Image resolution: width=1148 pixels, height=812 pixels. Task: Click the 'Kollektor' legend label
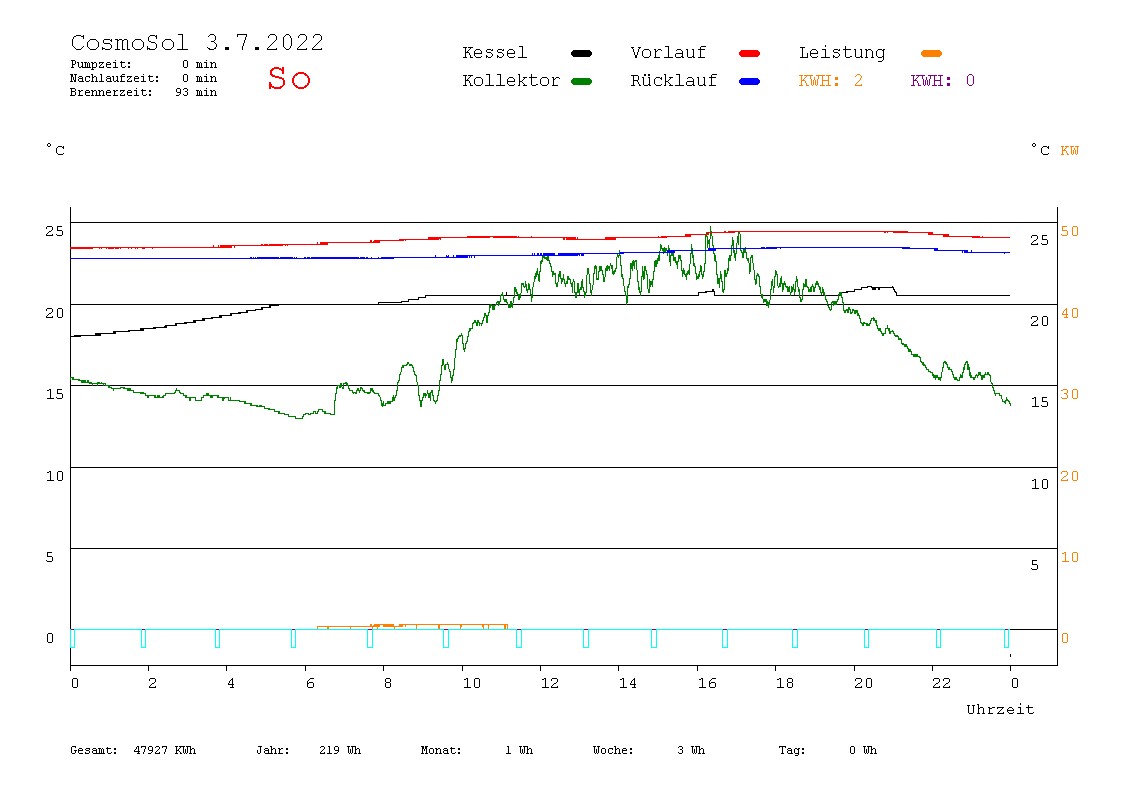pyautogui.click(x=511, y=81)
